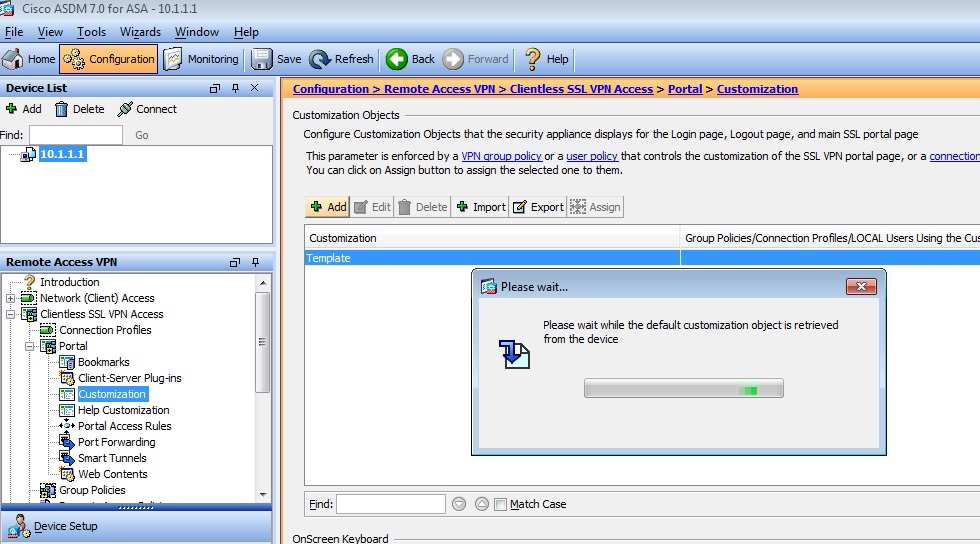The width and height of the screenshot is (980, 544).
Task: Pin the Device List panel
Action: coord(235,88)
